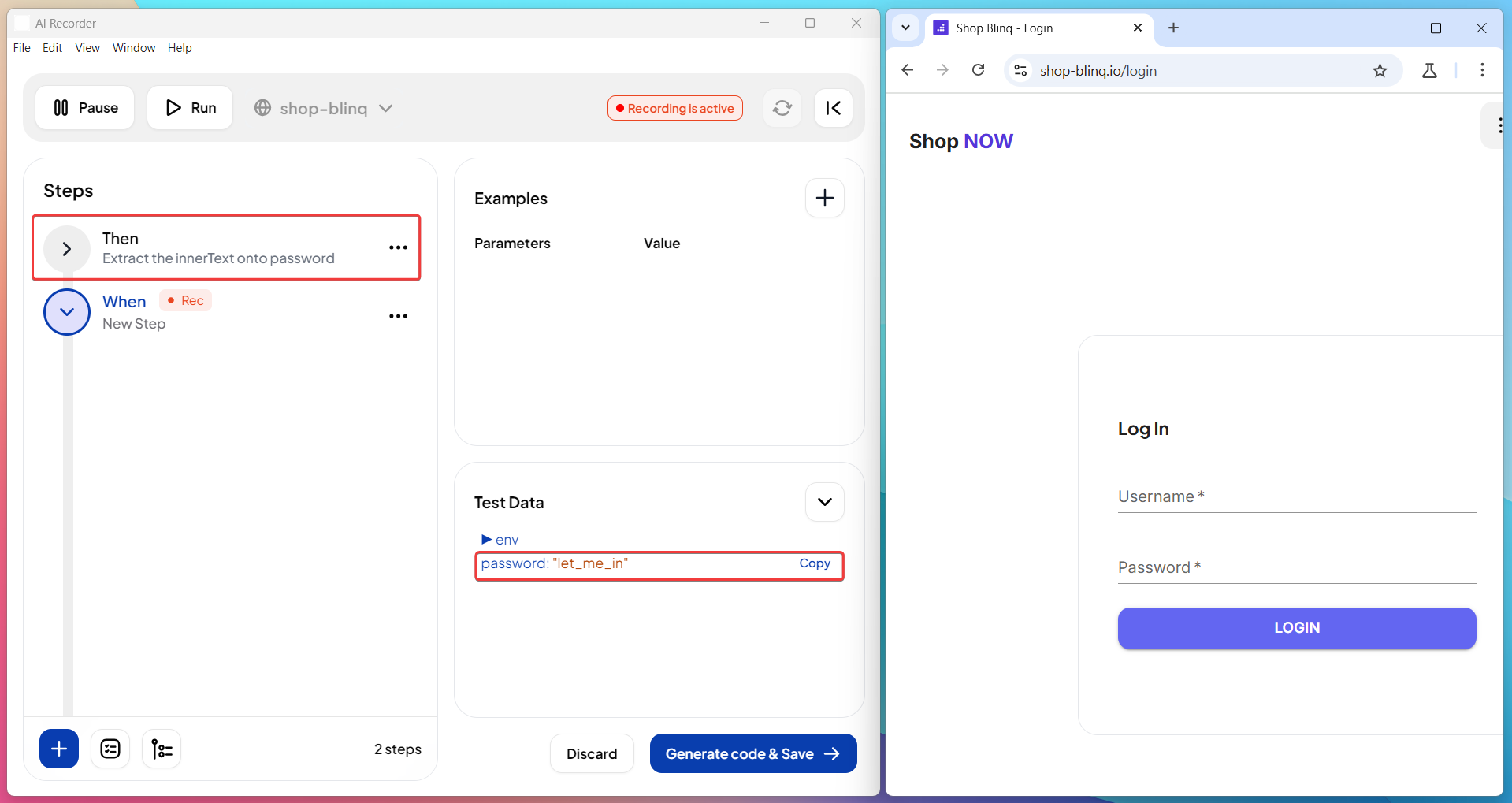
Task: Open options menu for the Then step
Action: (398, 247)
